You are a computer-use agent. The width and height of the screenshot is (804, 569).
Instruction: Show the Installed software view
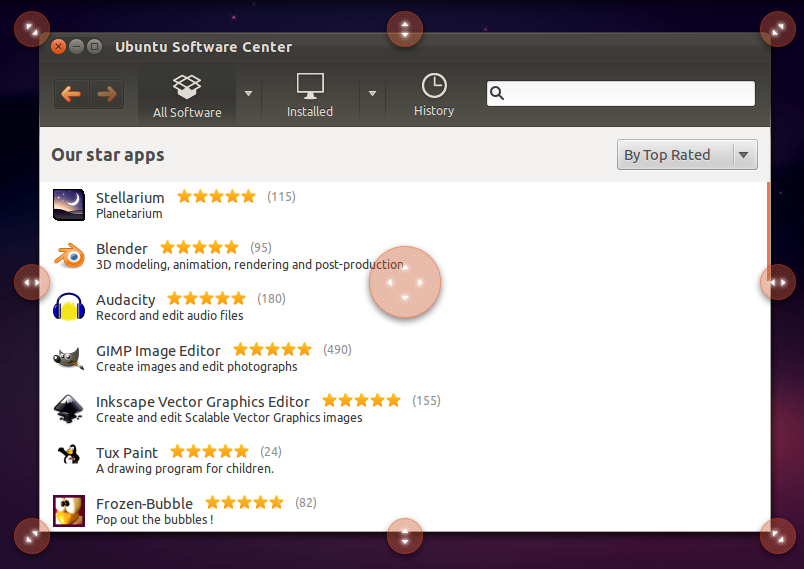pos(310,96)
